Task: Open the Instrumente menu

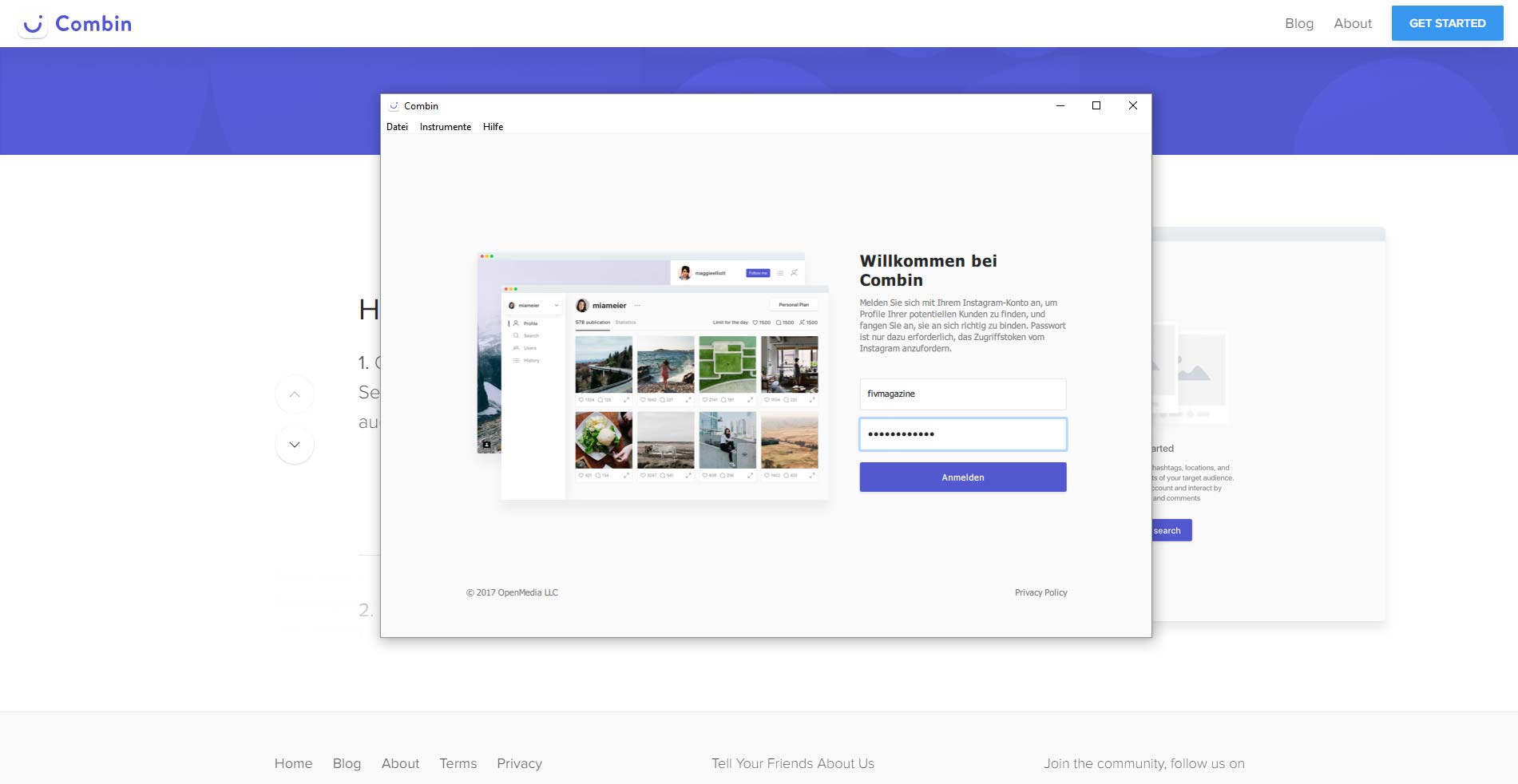Action: point(446,127)
